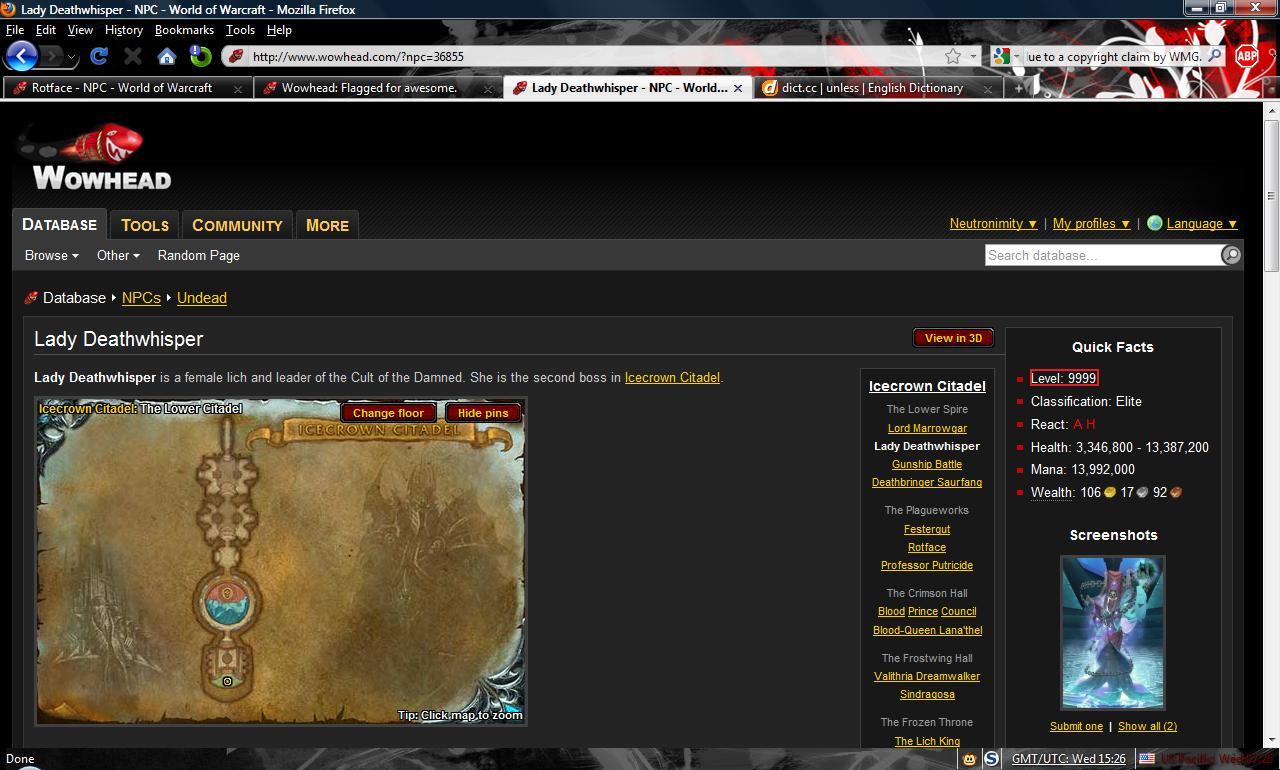Select the Database site tab

pos(60,224)
